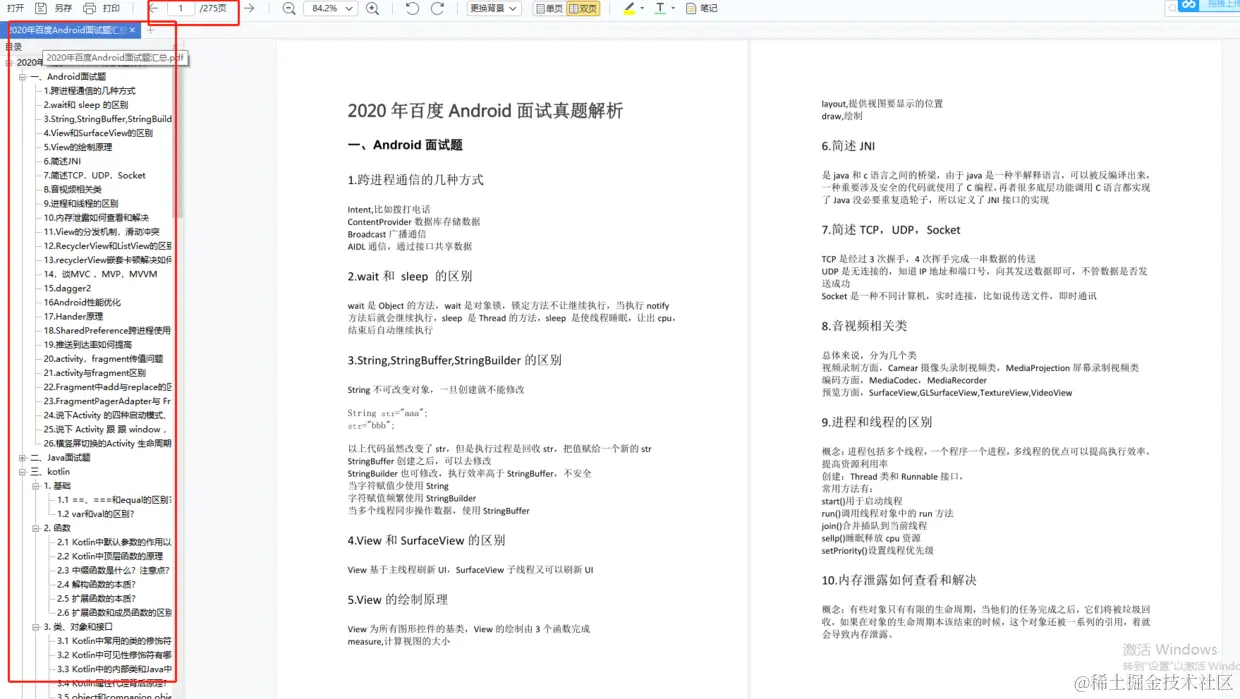The width and height of the screenshot is (1240, 699).
Task: Click heading 10.内存泄漏如何查看和解决 on right page
Action: click(x=899, y=580)
